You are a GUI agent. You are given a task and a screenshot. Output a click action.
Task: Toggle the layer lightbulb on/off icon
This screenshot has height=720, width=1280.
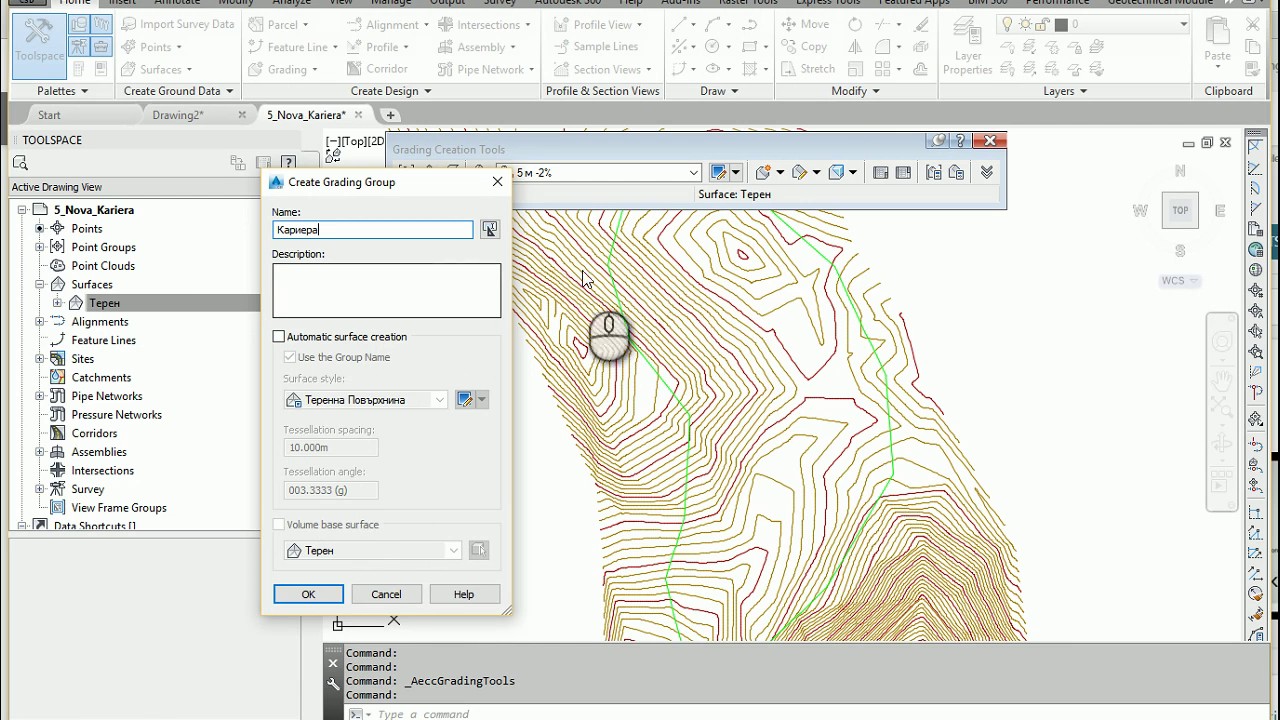(x=1007, y=24)
